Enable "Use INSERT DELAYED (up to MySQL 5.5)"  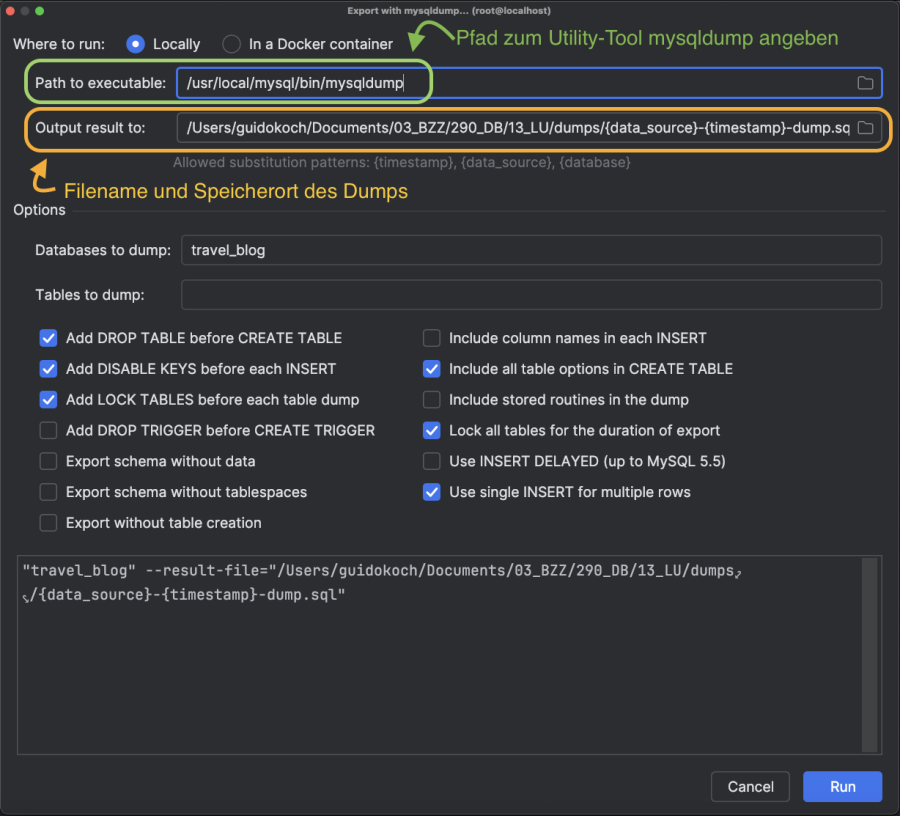(431, 461)
